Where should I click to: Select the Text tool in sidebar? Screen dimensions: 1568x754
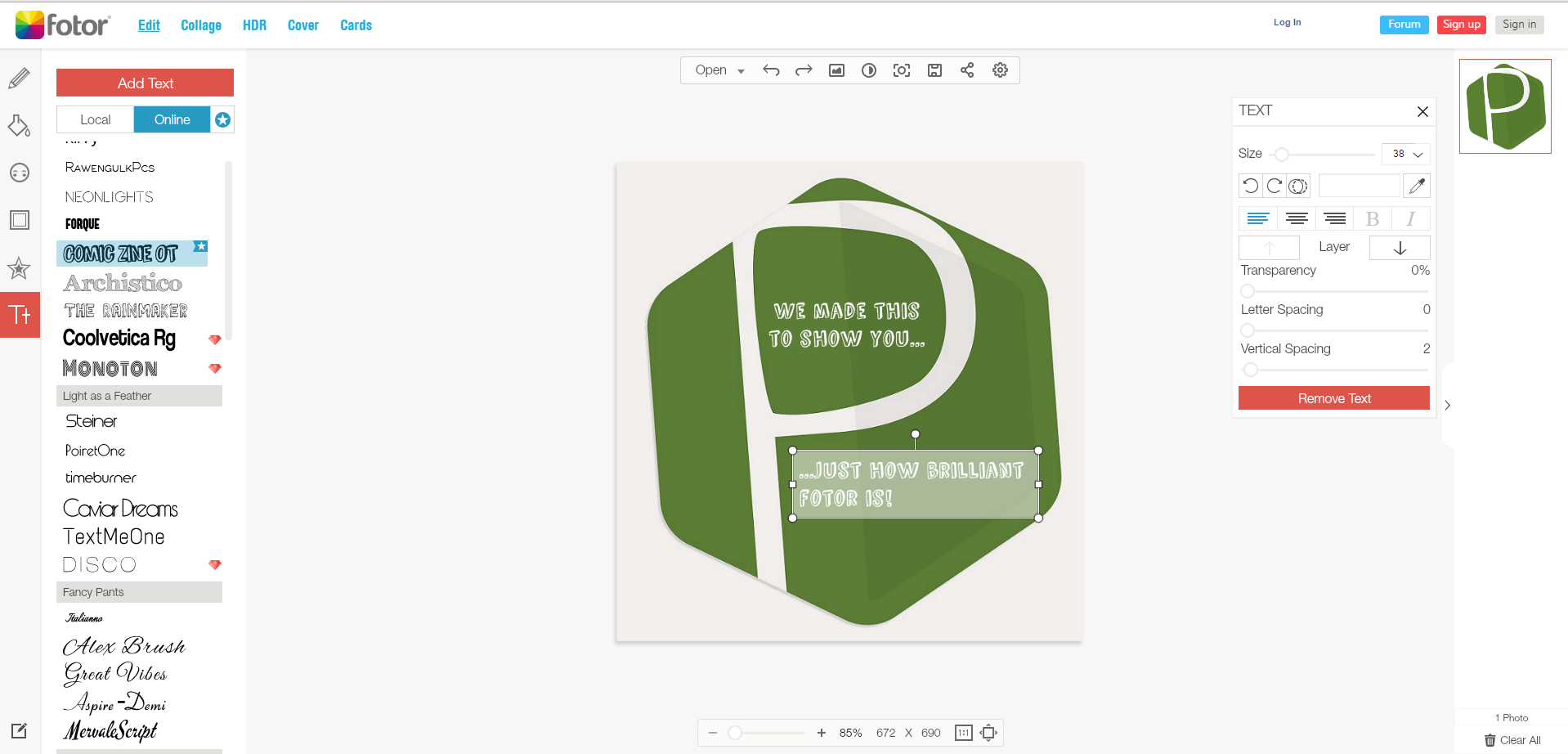pyautogui.click(x=20, y=315)
